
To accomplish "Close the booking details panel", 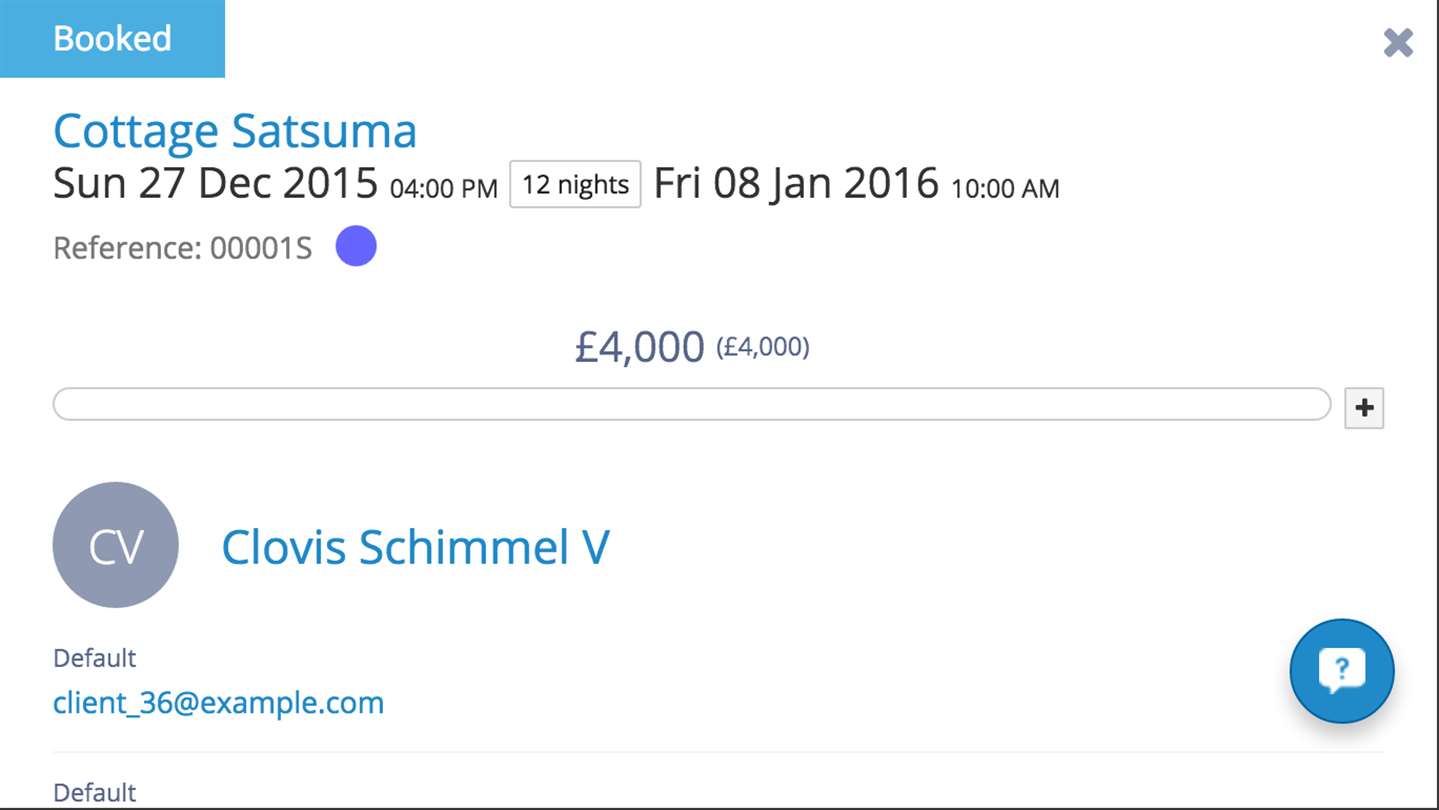I will (1397, 43).
